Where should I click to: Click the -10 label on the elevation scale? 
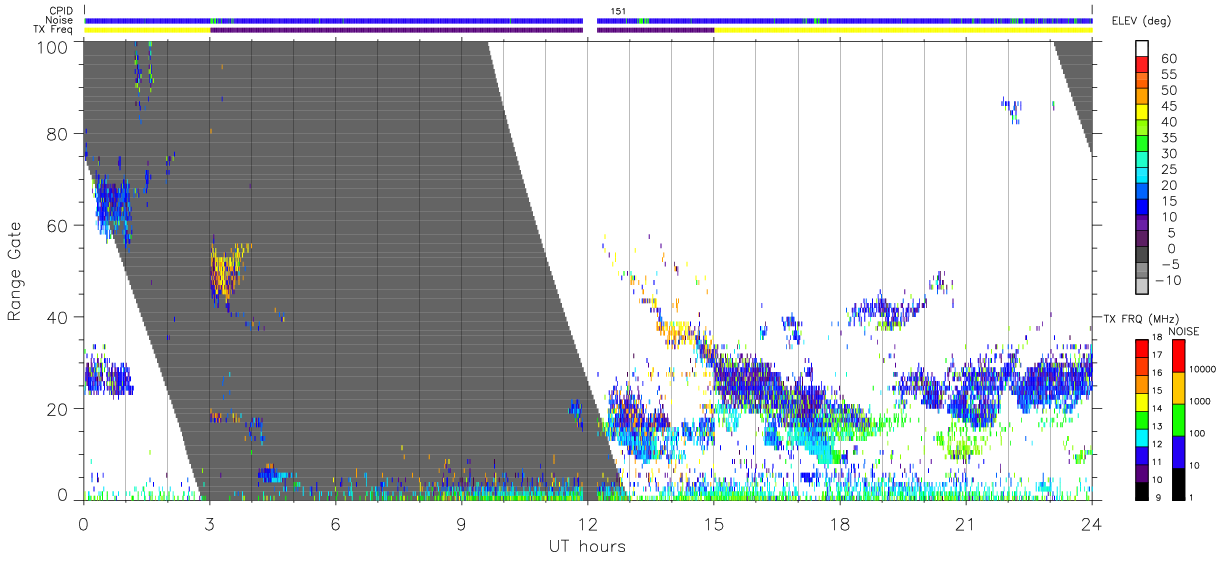(x=1169, y=280)
